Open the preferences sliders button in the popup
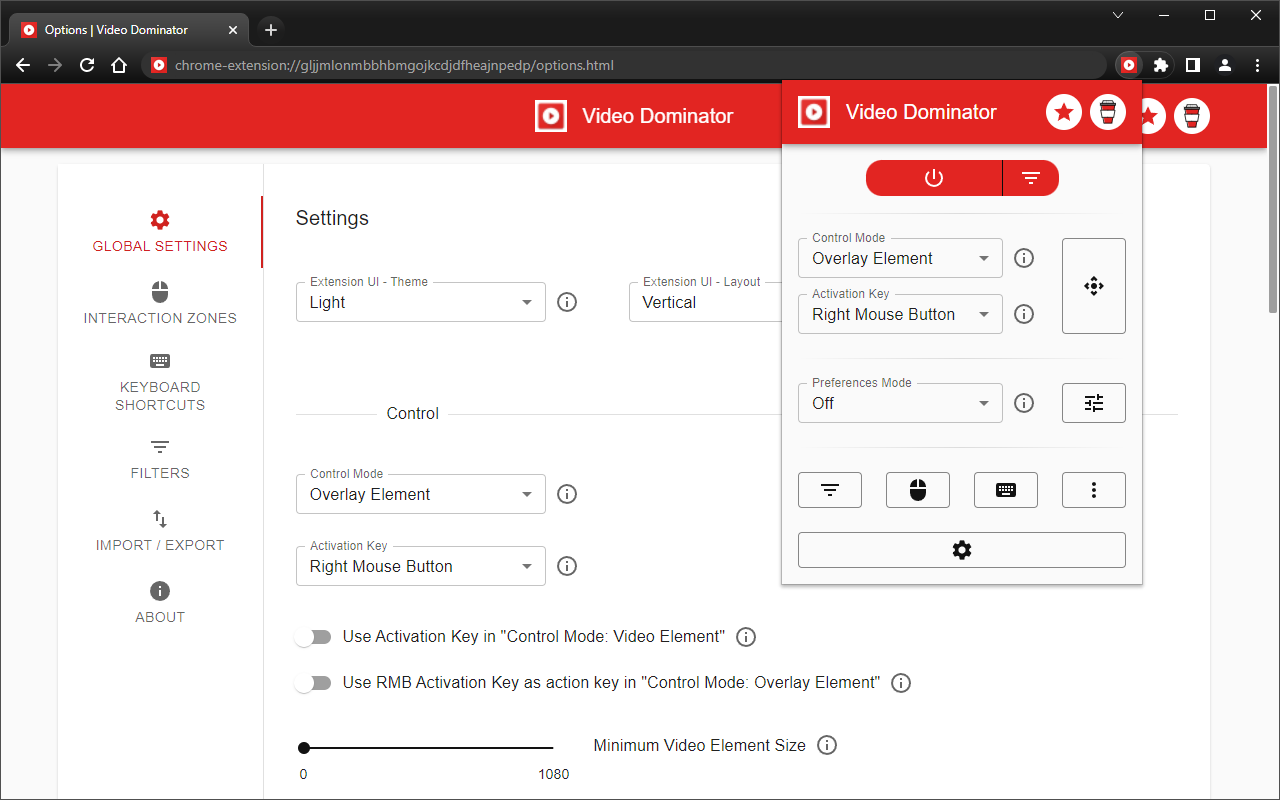 pos(1094,403)
